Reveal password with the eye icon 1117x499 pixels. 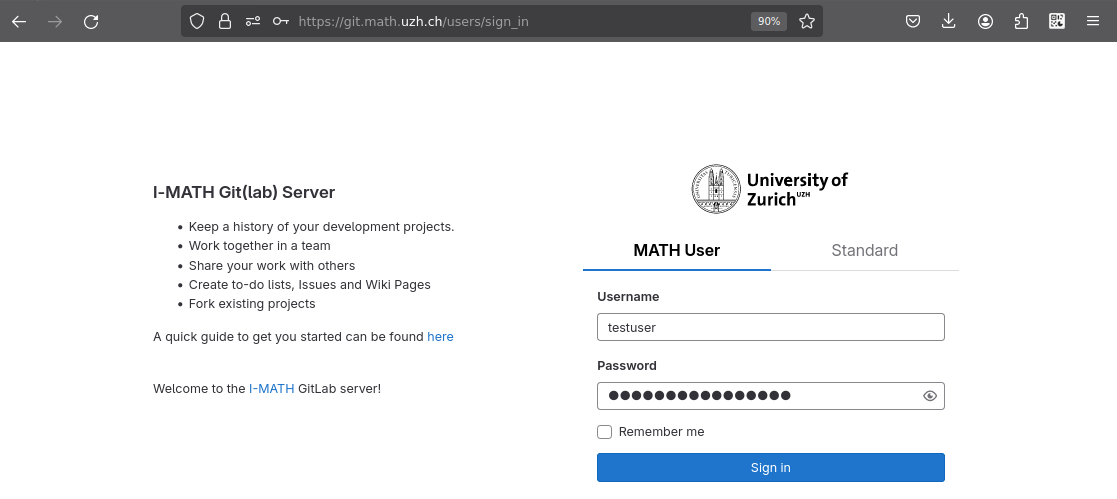pos(930,396)
